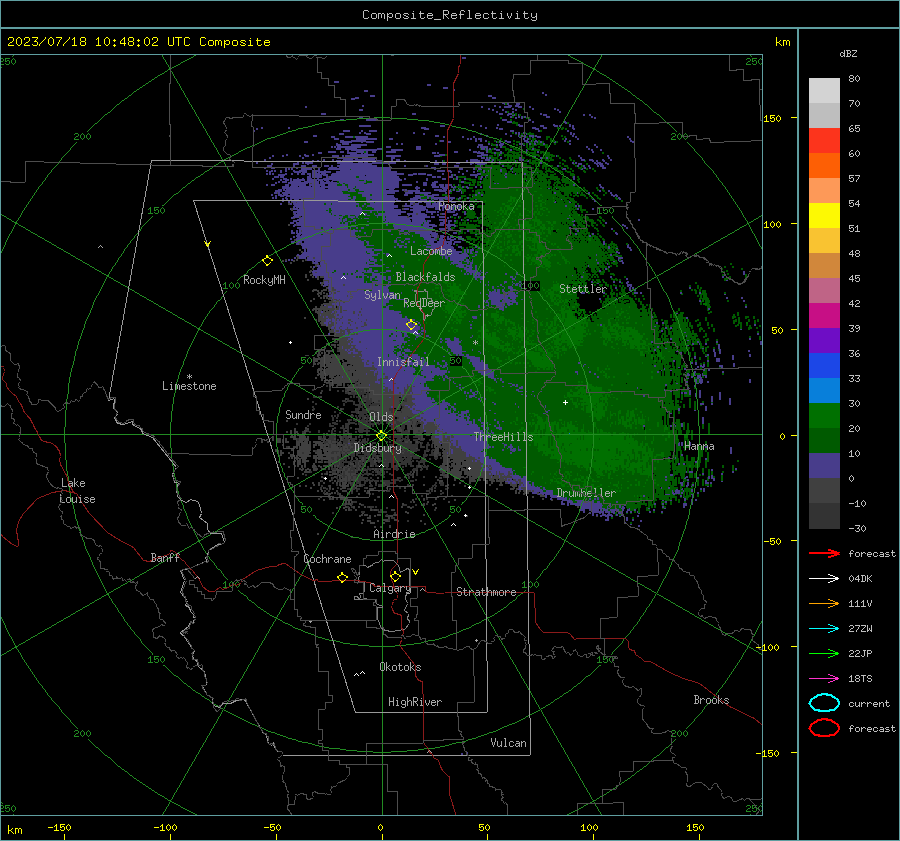Click the Drumheller city label

(x=586, y=493)
